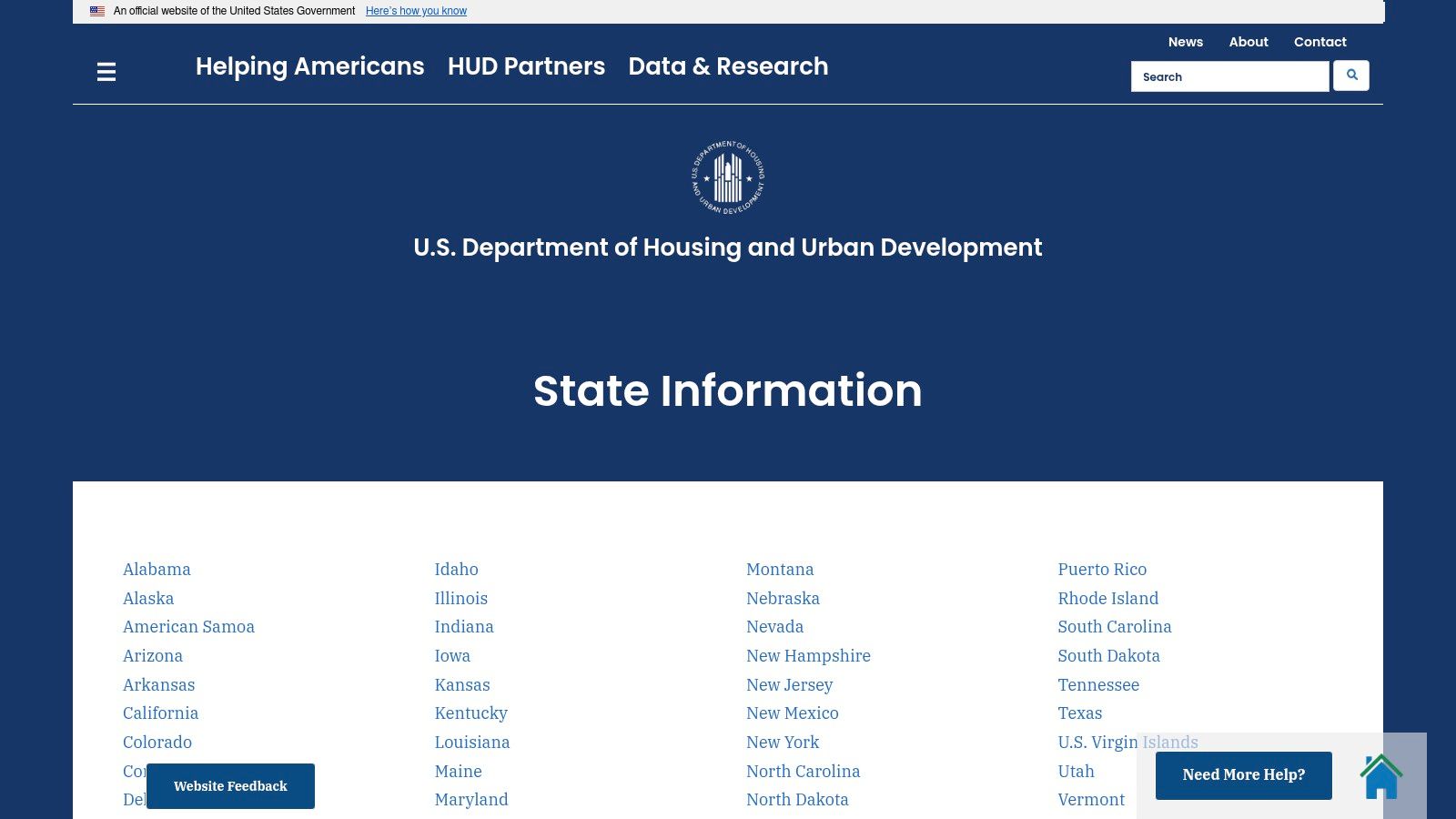Click the US flag icon in banner
The image size is (1456, 819).
[97, 11]
